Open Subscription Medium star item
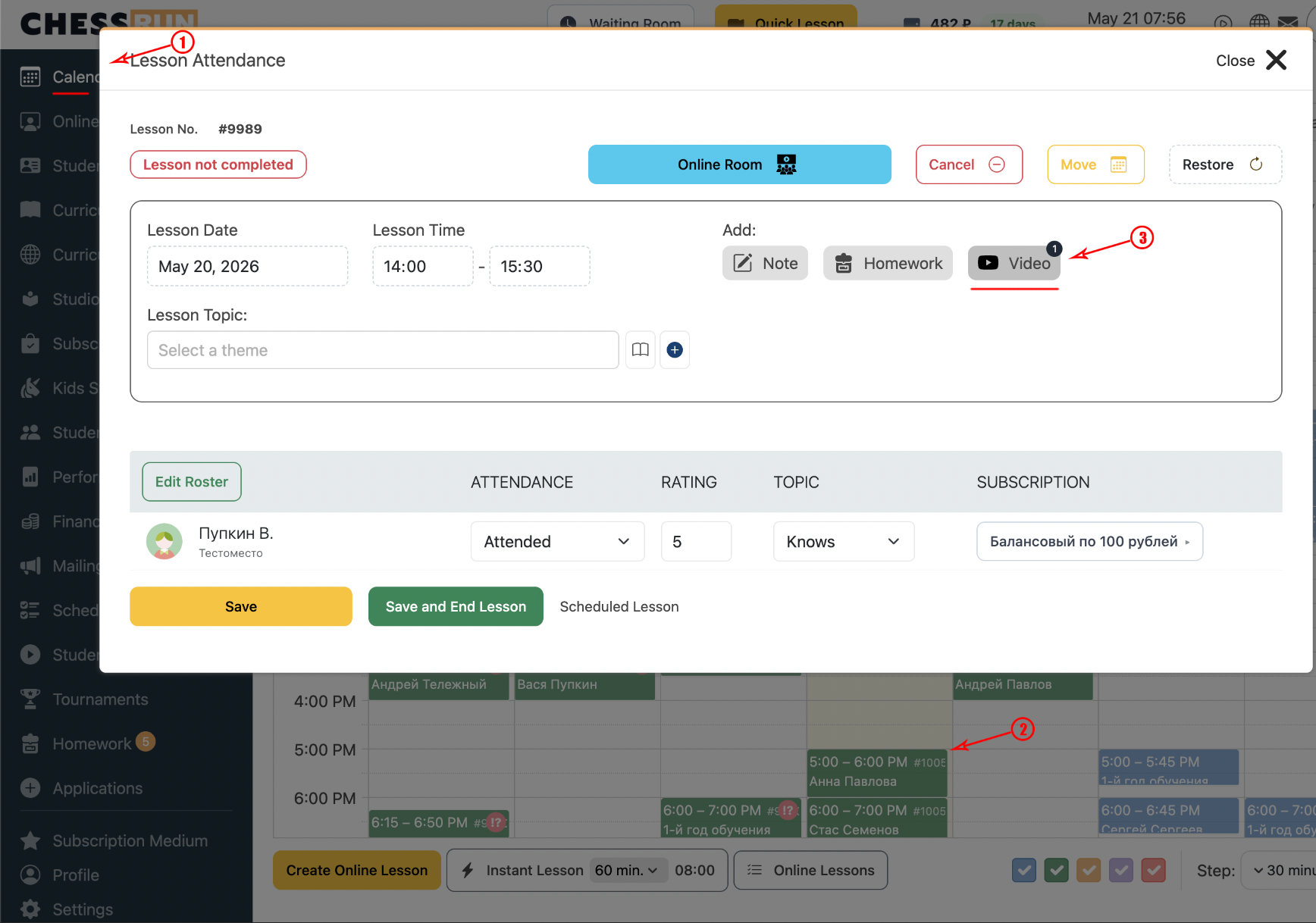 tap(114, 840)
